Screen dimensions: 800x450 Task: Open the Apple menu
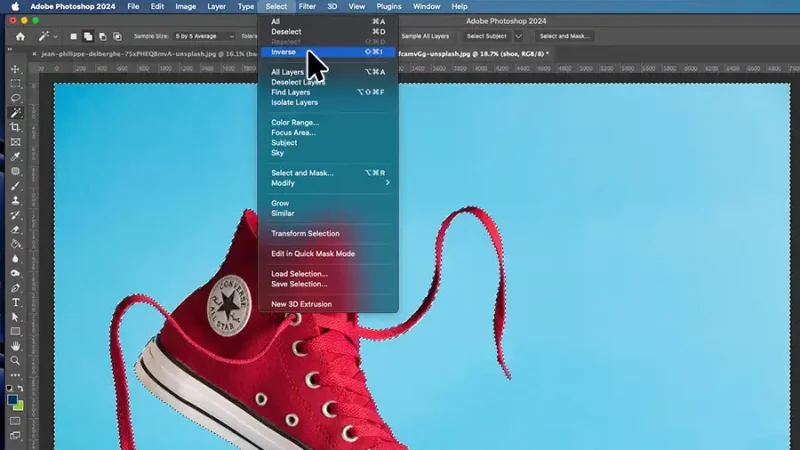pos(15,7)
